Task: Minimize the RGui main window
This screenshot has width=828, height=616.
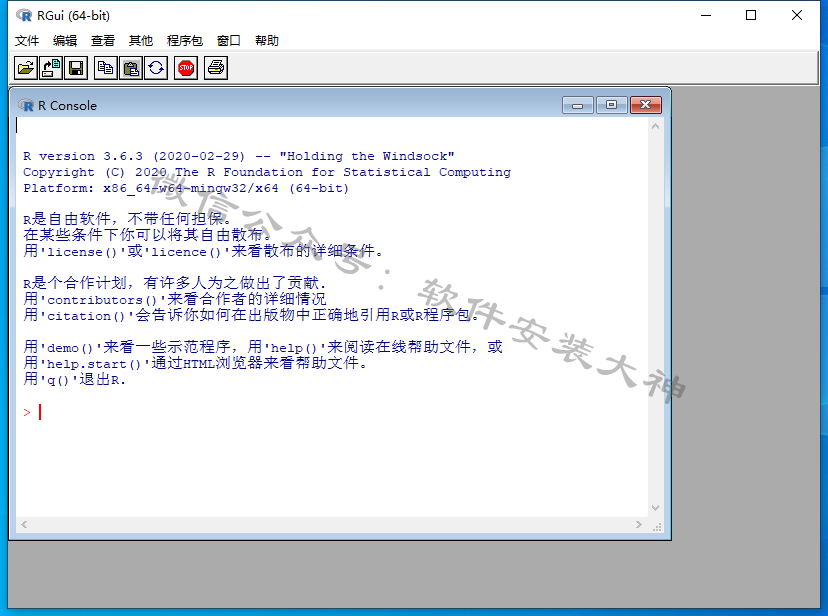Action: coord(706,16)
